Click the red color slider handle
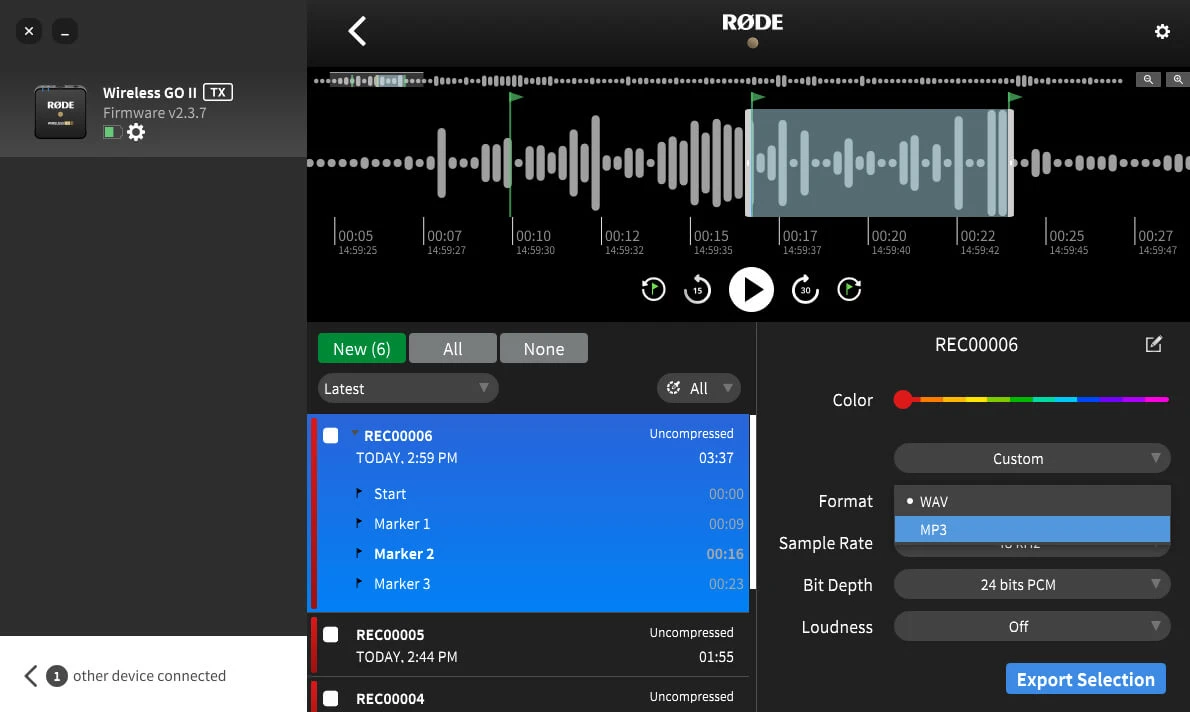The width and height of the screenshot is (1190, 712). tap(902, 399)
